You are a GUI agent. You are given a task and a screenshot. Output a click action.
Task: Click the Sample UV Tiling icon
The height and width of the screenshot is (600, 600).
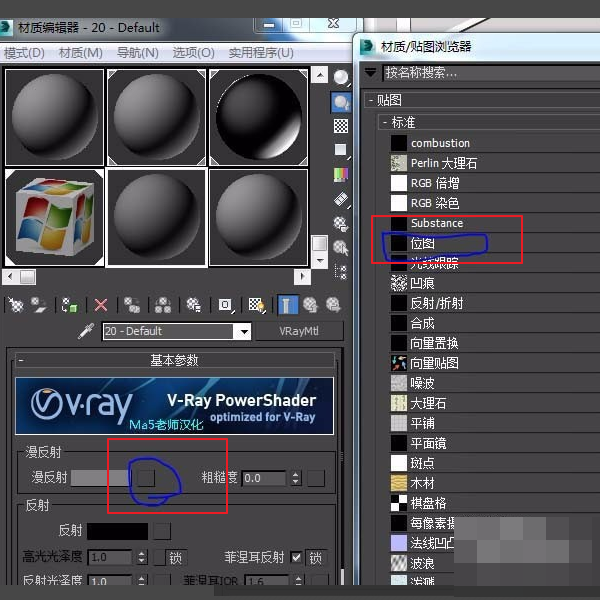coord(341,150)
